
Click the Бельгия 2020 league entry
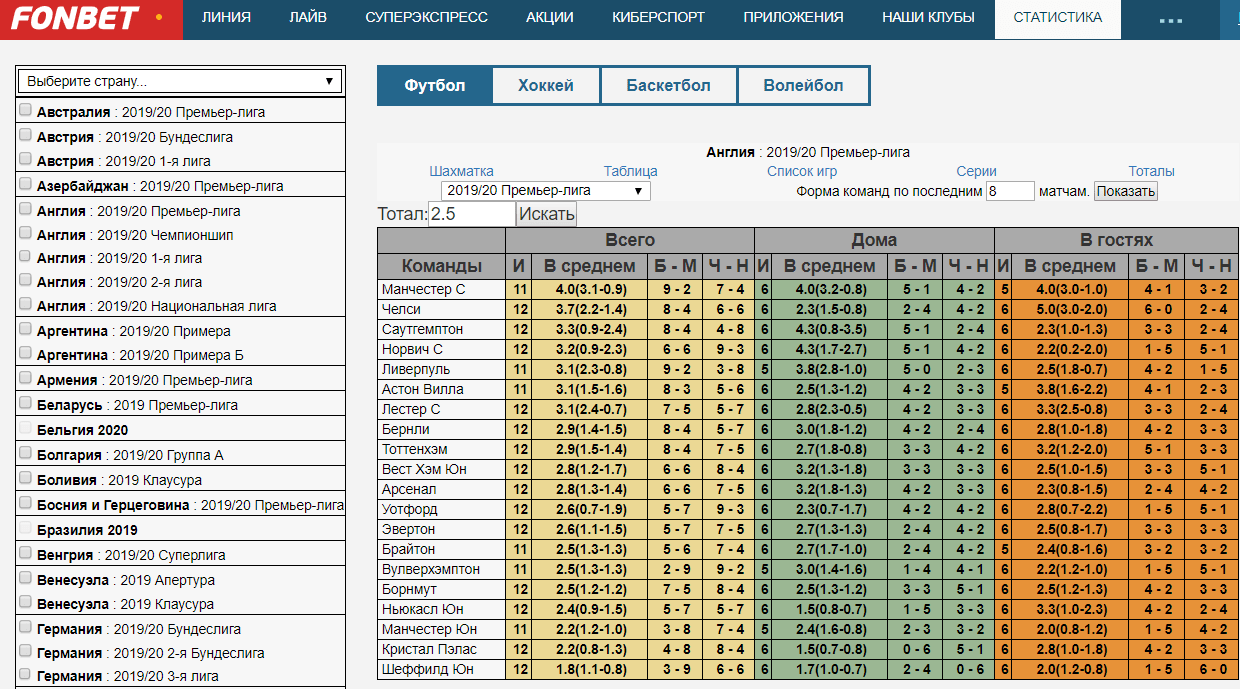(83, 430)
